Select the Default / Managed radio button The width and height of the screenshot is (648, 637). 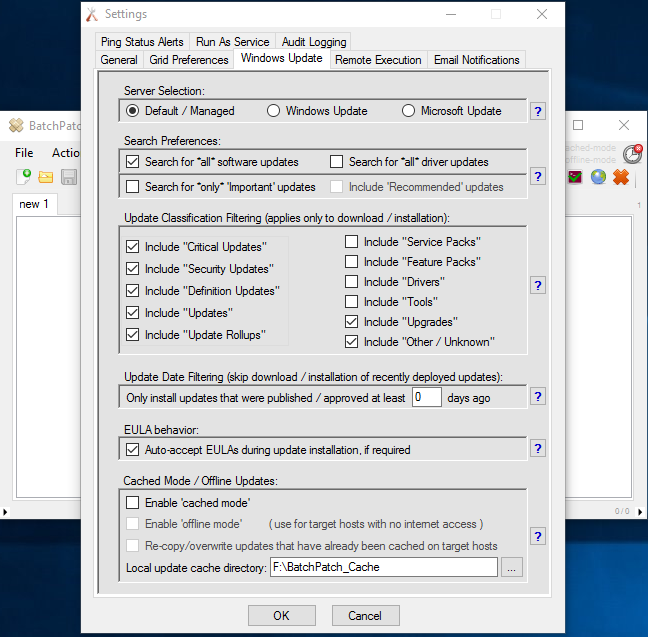click(133, 111)
